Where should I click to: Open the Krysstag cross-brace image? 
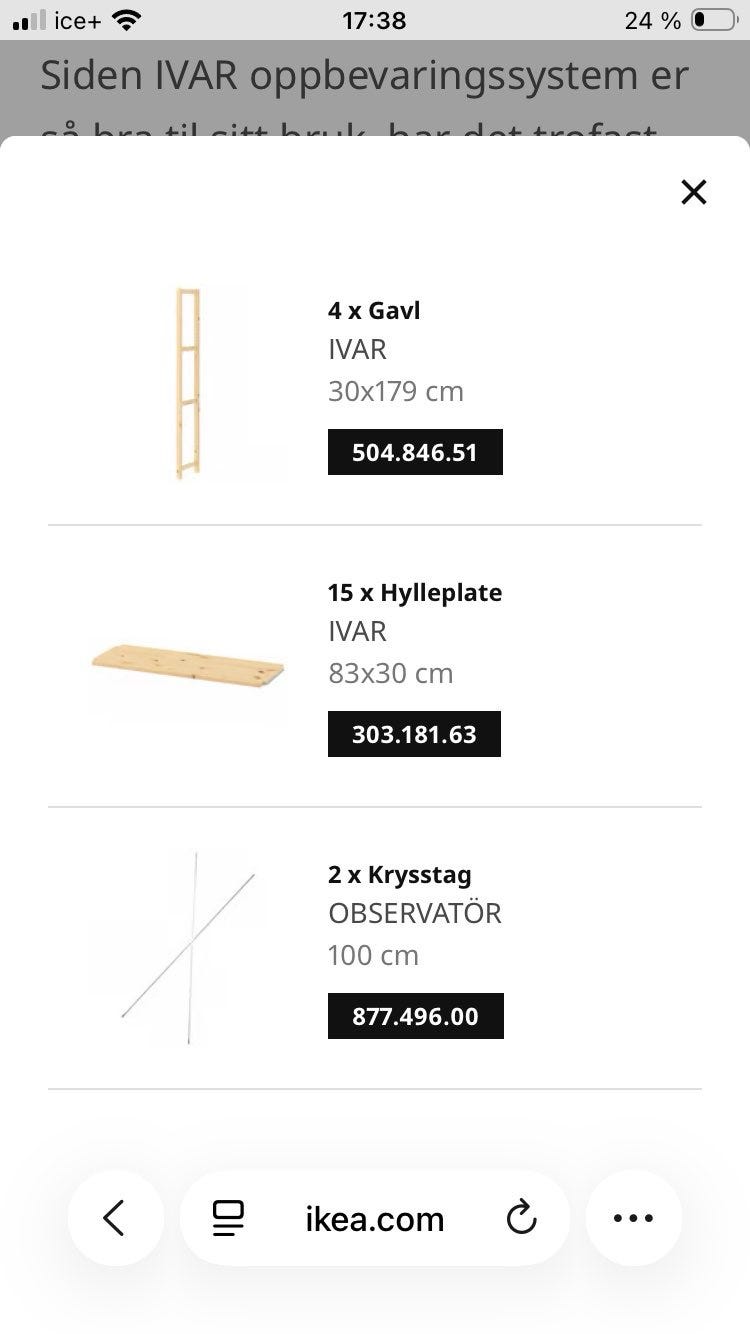click(187, 947)
